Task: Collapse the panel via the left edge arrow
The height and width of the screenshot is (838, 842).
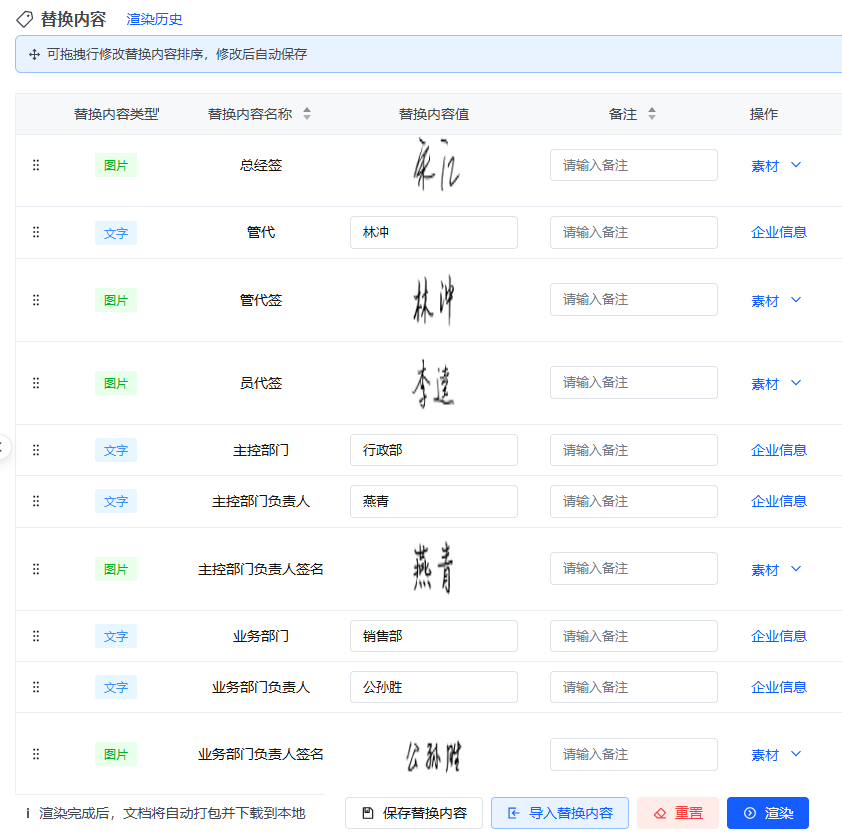Action: pos(3,446)
